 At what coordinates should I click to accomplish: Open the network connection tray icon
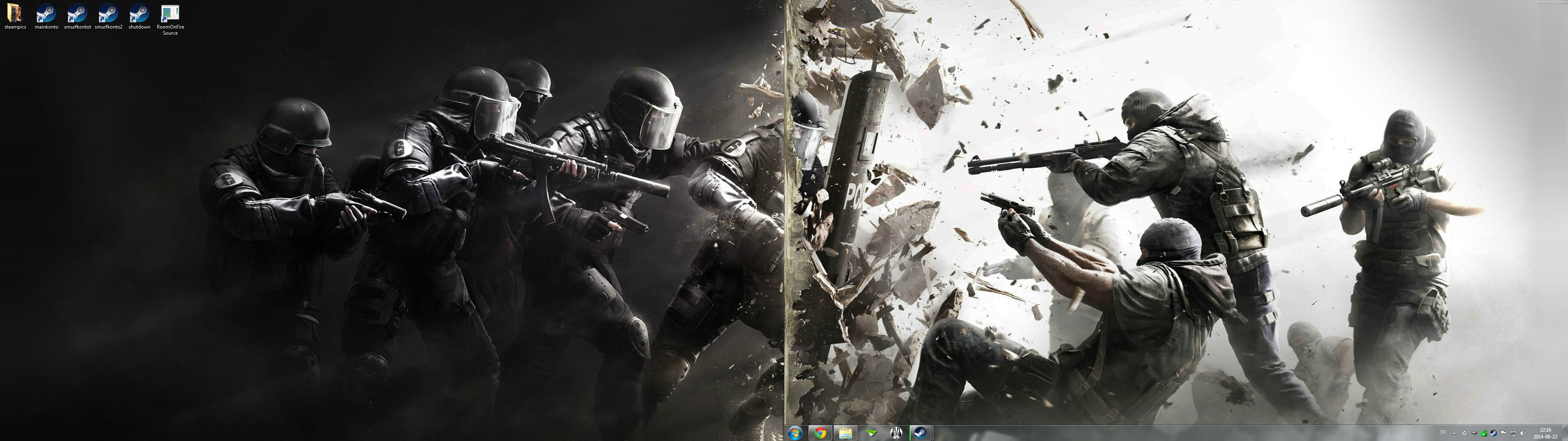pyautogui.click(x=1513, y=433)
